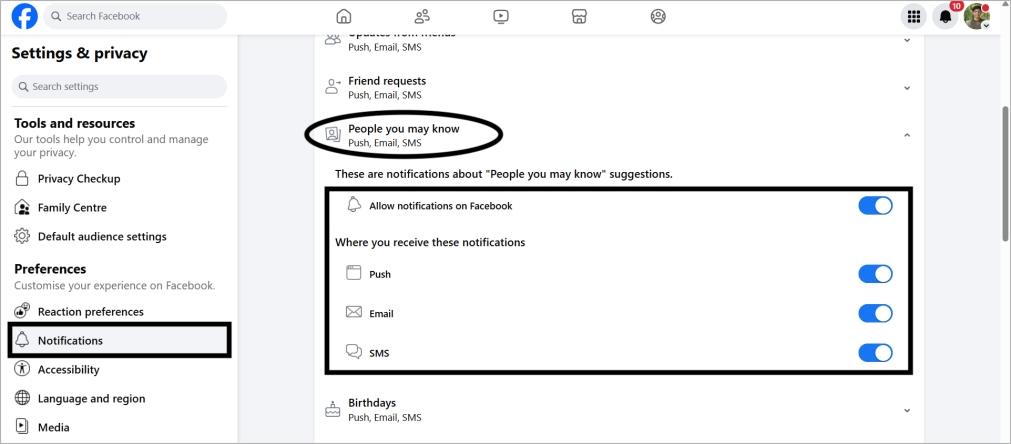Open the Friends icon in top bar
1011x444 pixels.
point(422,16)
